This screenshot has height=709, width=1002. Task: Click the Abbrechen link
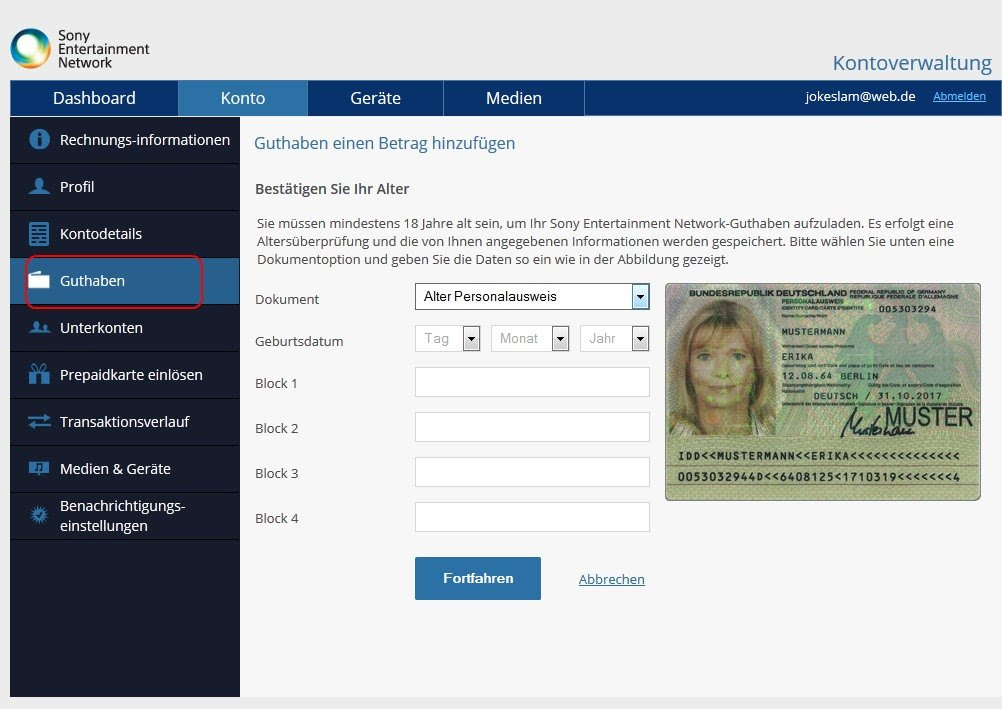612,579
